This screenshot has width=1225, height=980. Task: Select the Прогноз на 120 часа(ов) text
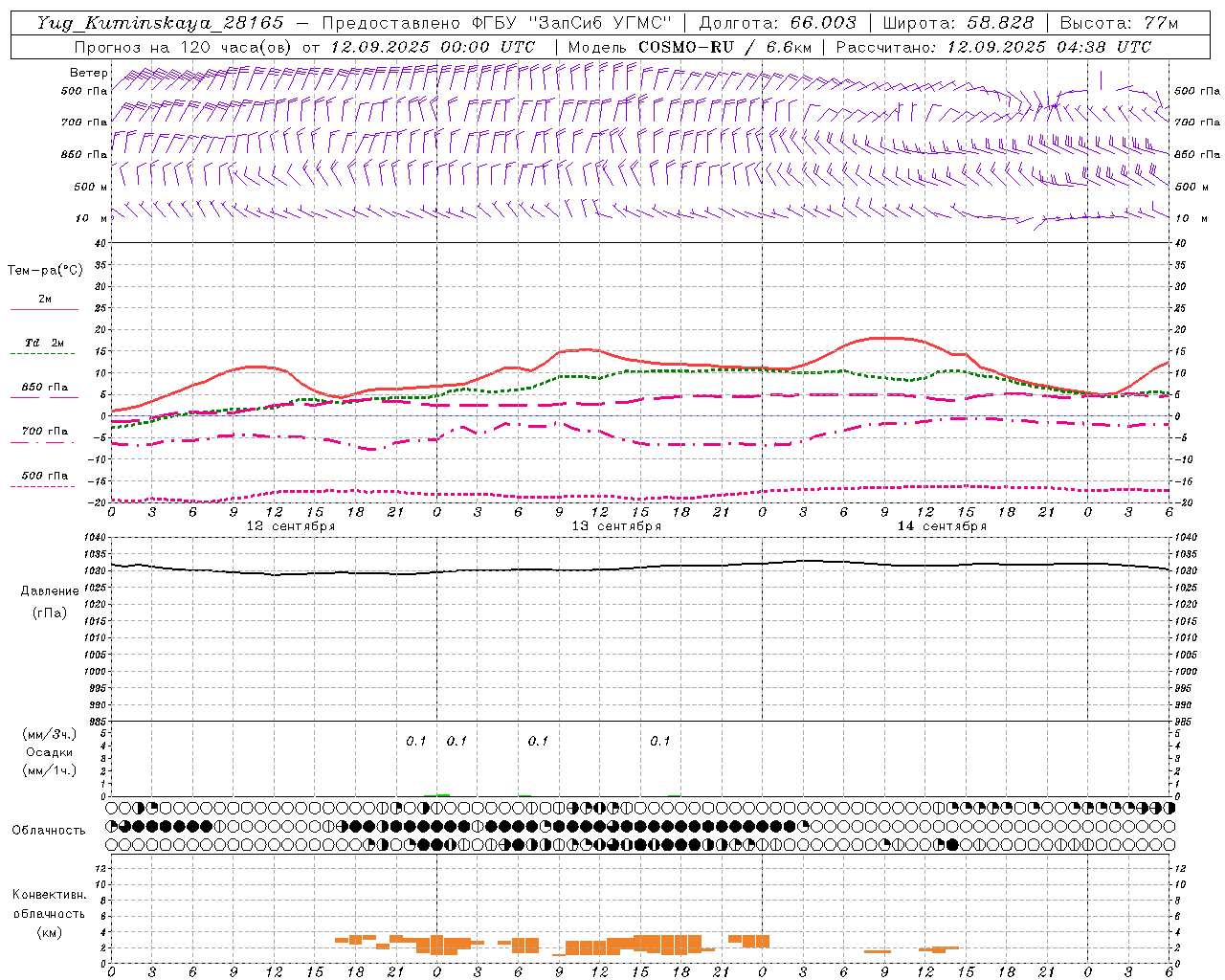pyautogui.click(x=183, y=47)
